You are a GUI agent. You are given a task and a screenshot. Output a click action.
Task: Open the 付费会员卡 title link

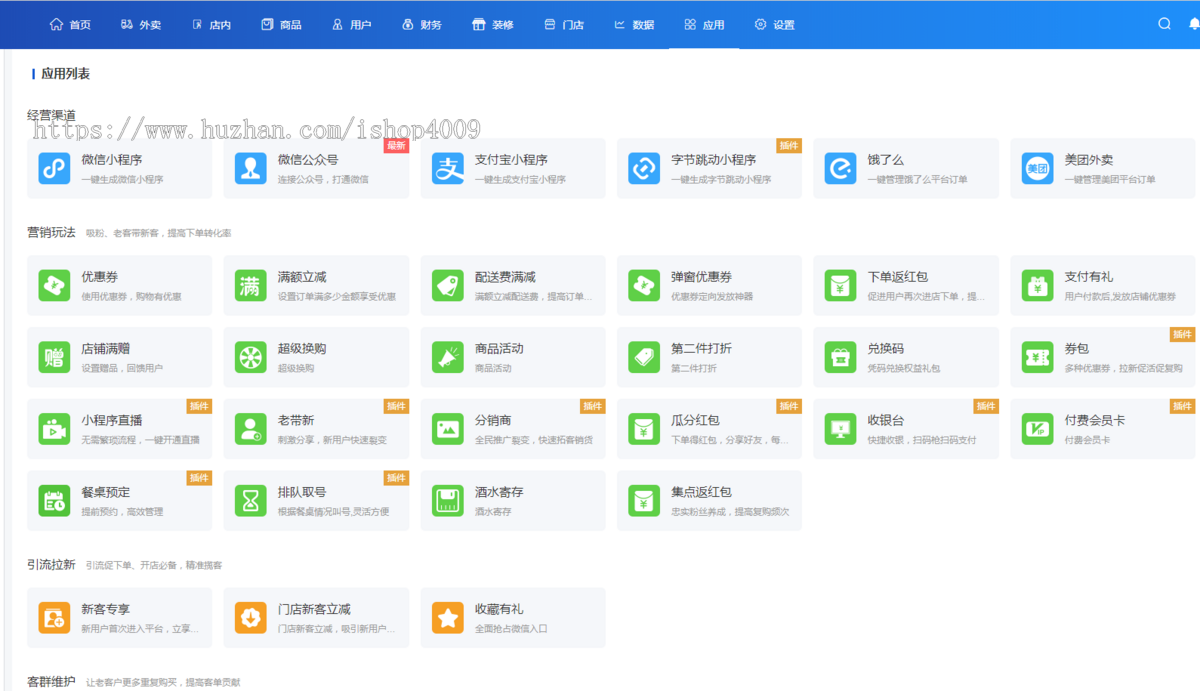[1094, 421]
